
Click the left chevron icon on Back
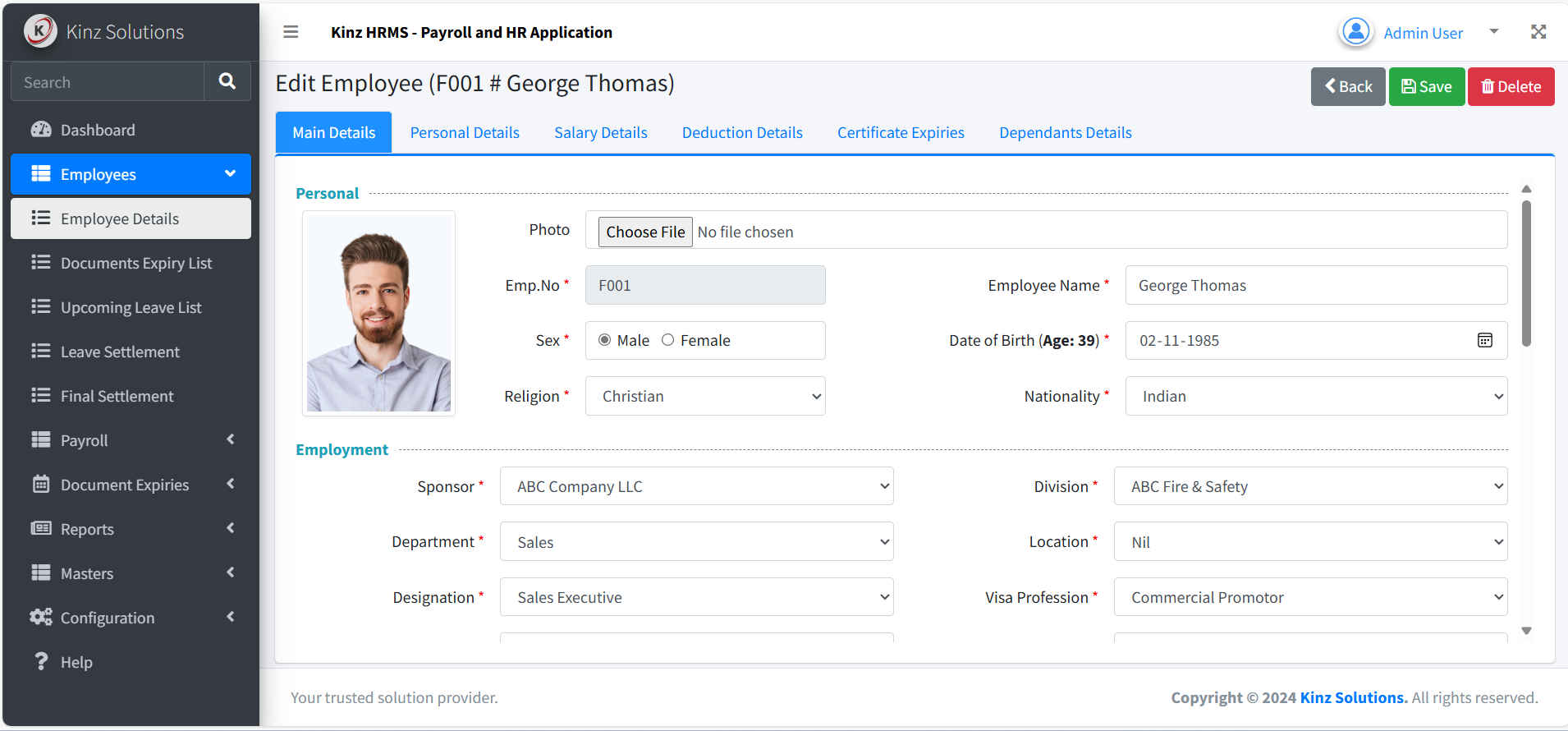tap(1330, 86)
